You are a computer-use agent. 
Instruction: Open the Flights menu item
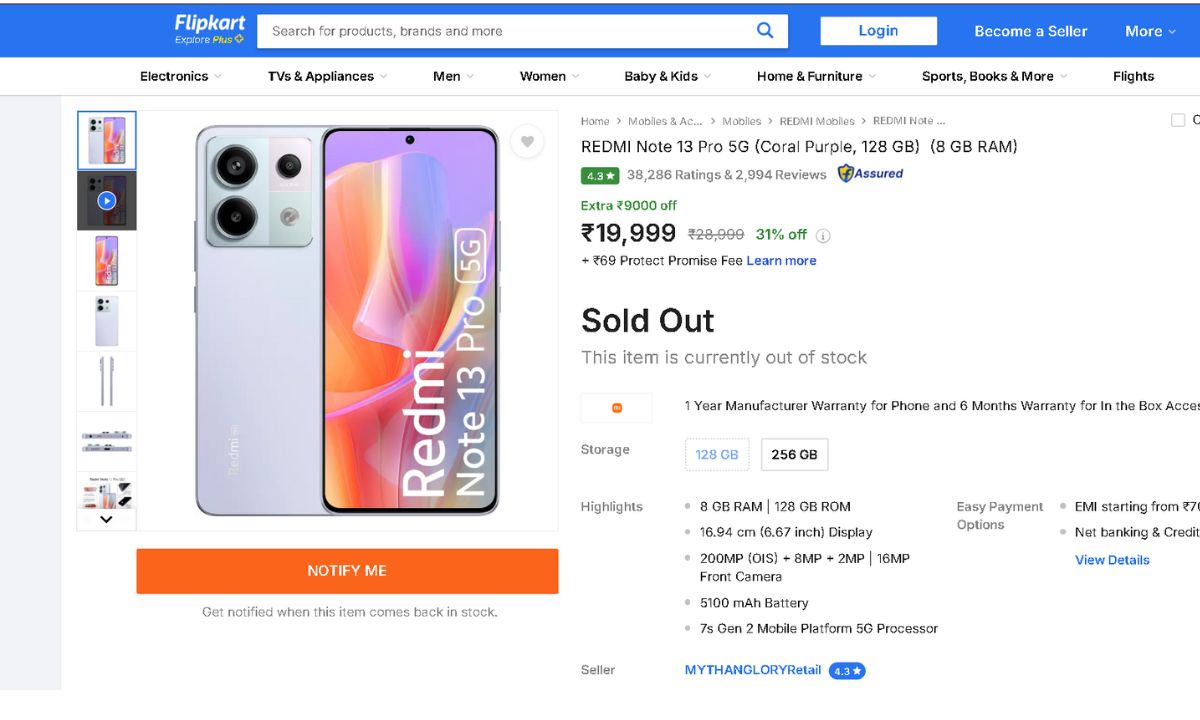pyautogui.click(x=1133, y=76)
